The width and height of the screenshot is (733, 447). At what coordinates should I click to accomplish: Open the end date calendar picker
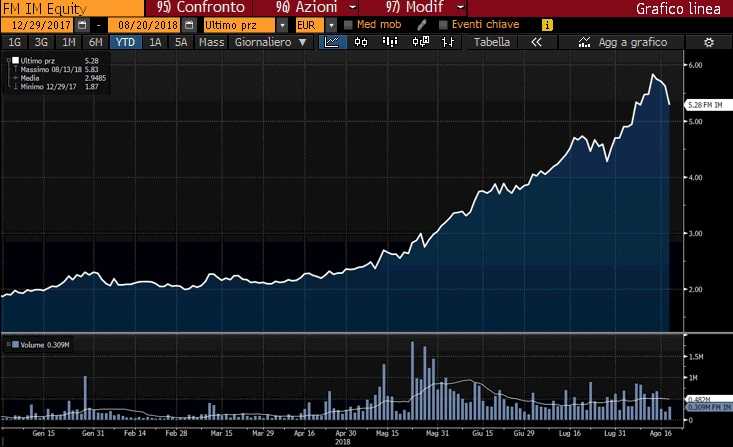pos(189,25)
